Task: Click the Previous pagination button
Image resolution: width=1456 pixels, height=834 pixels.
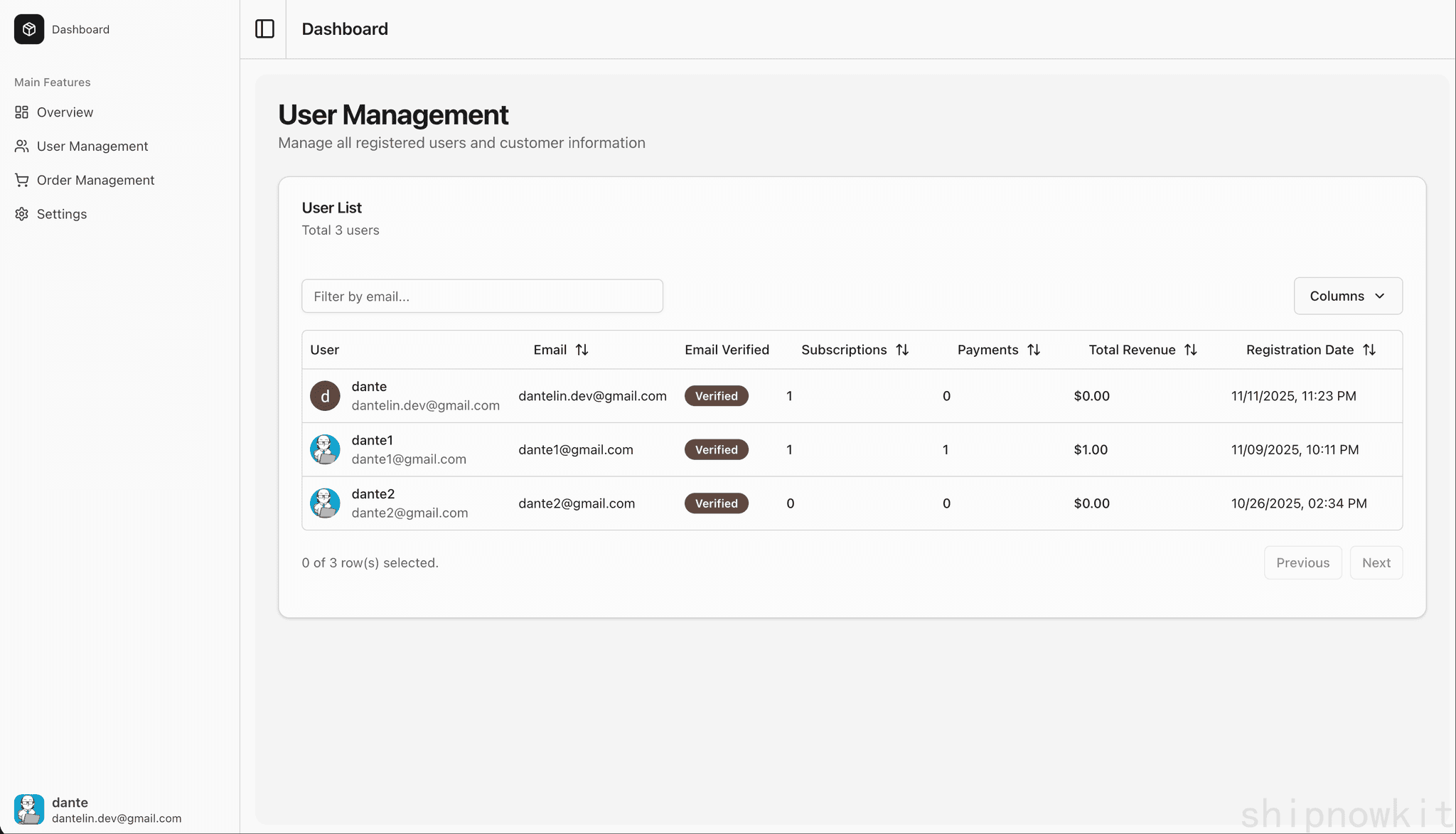Action: pos(1302,562)
